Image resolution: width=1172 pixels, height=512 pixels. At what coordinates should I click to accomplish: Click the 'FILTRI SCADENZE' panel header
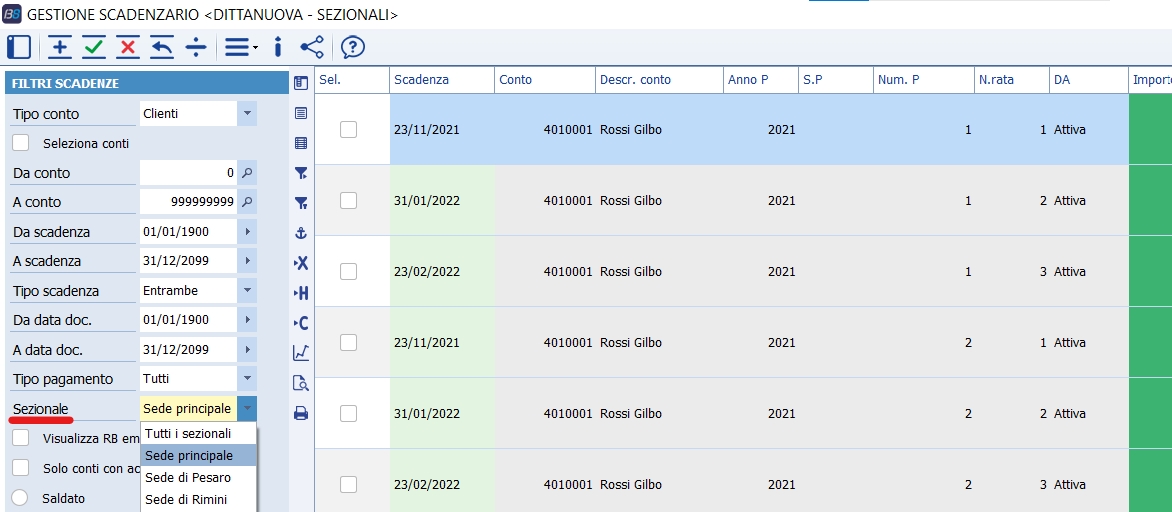pyautogui.click(x=146, y=83)
